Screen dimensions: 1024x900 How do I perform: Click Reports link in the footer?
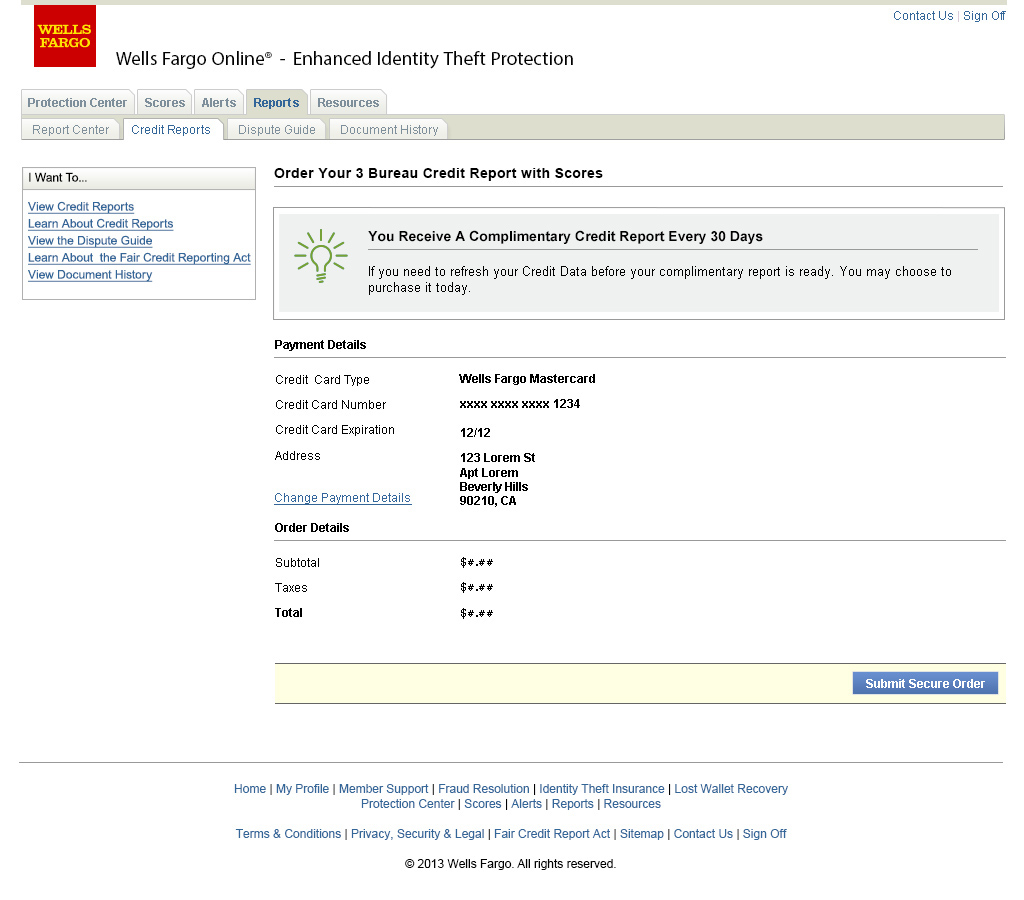(573, 803)
